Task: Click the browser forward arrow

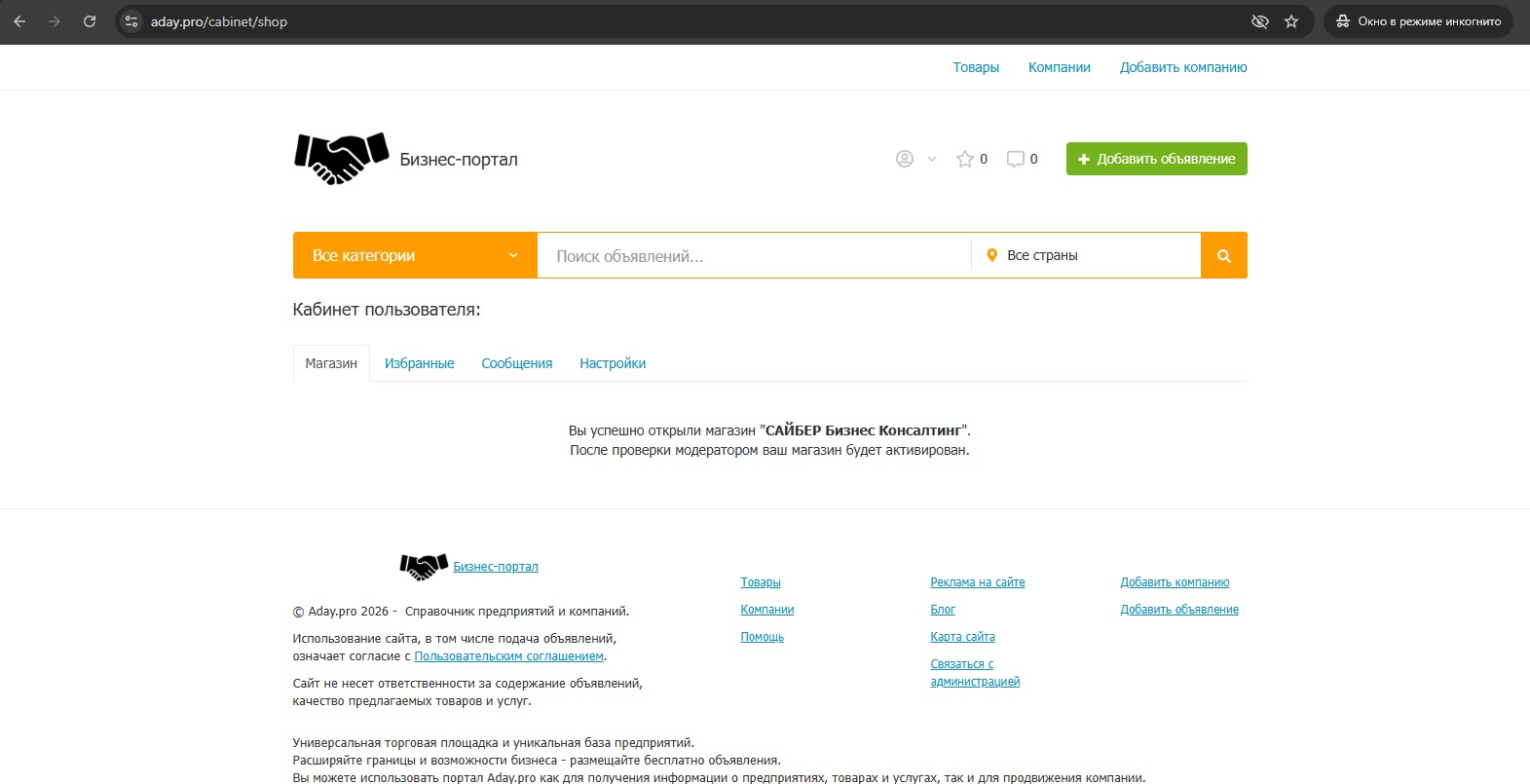Action: [55, 21]
